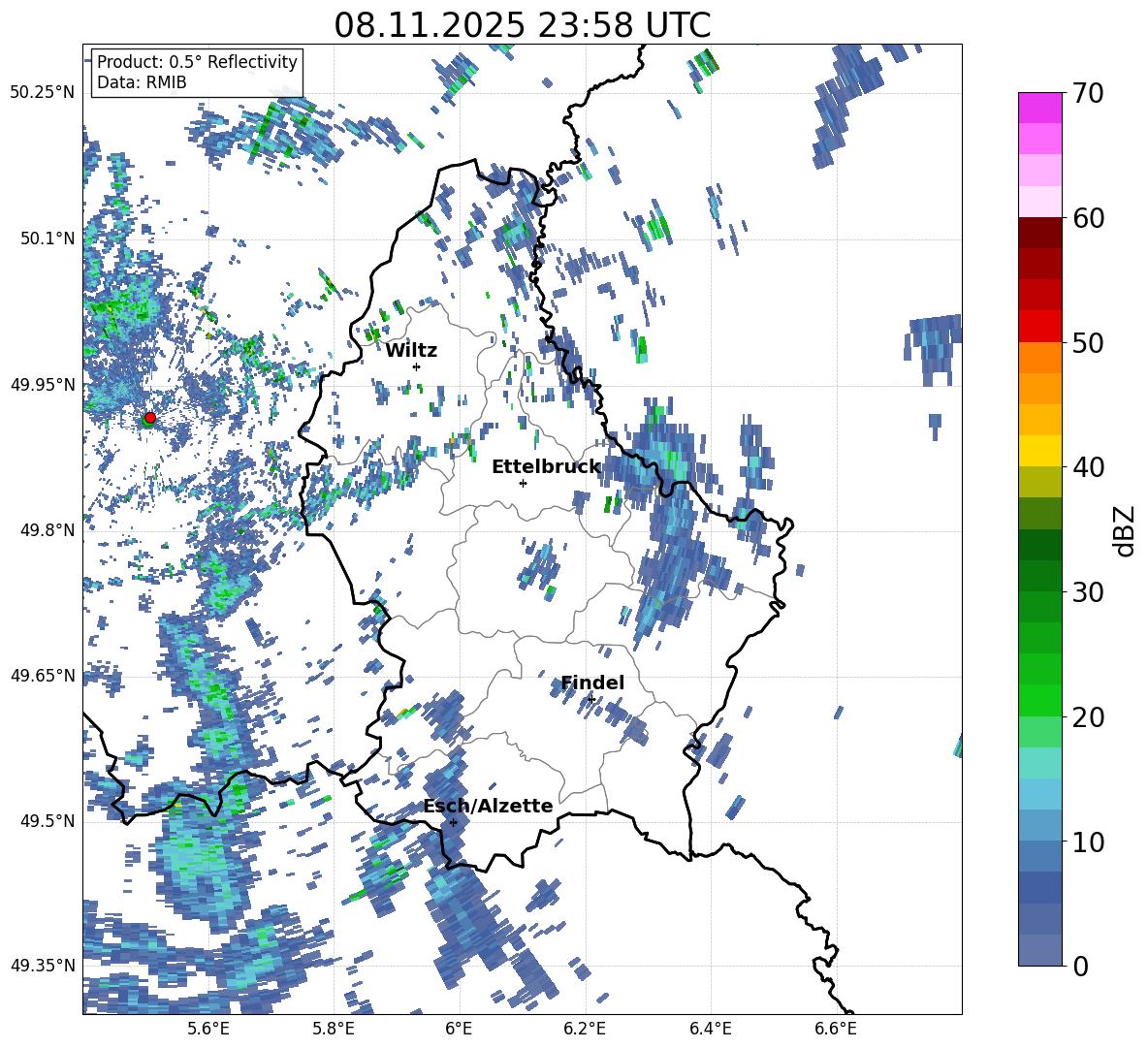Image resolution: width=1148 pixels, height=1048 pixels.
Task: Click the 30 tick on colorbar
Action: 1087,591
